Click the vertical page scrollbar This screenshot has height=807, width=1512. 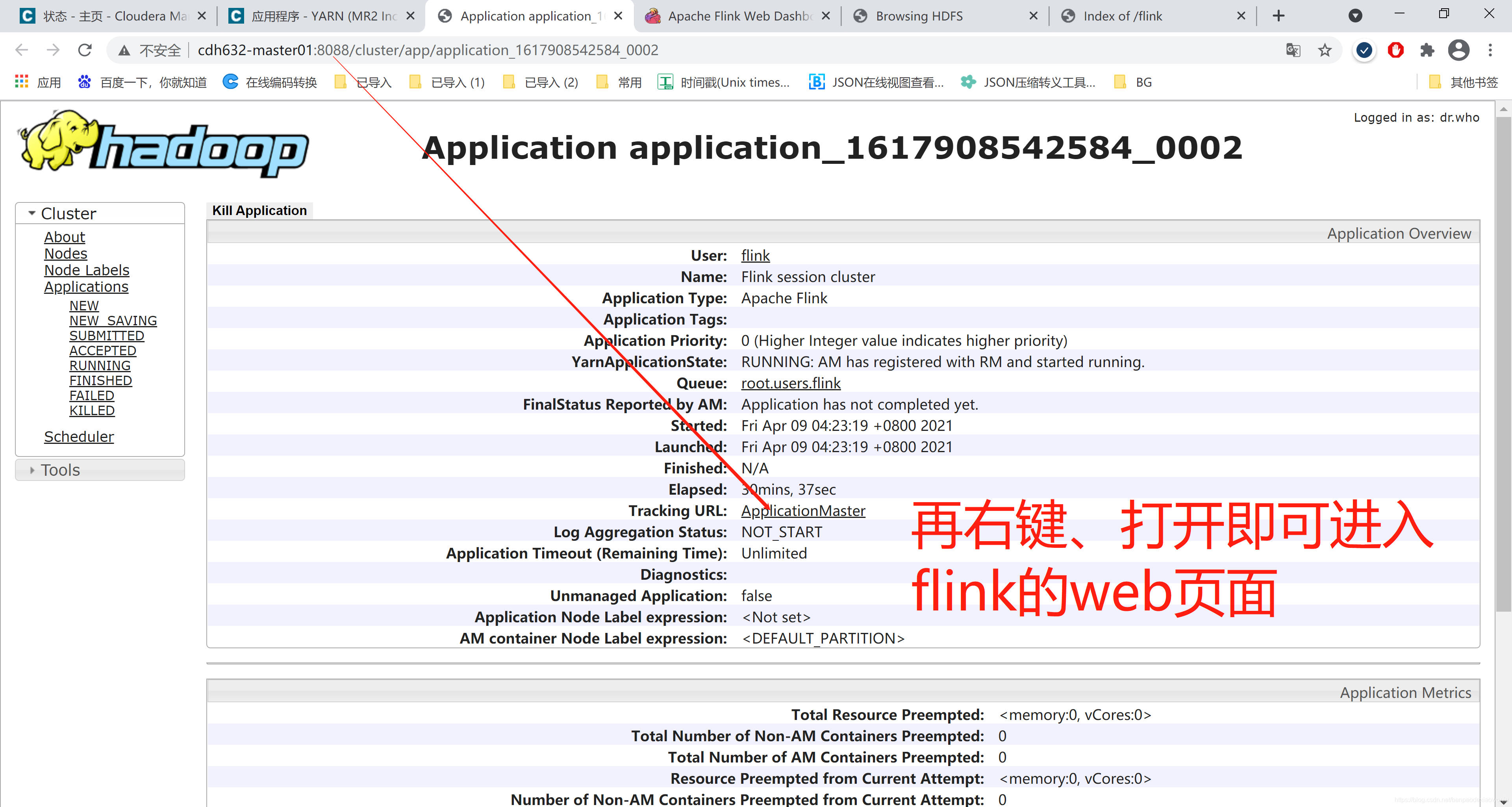[x=1503, y=364]
